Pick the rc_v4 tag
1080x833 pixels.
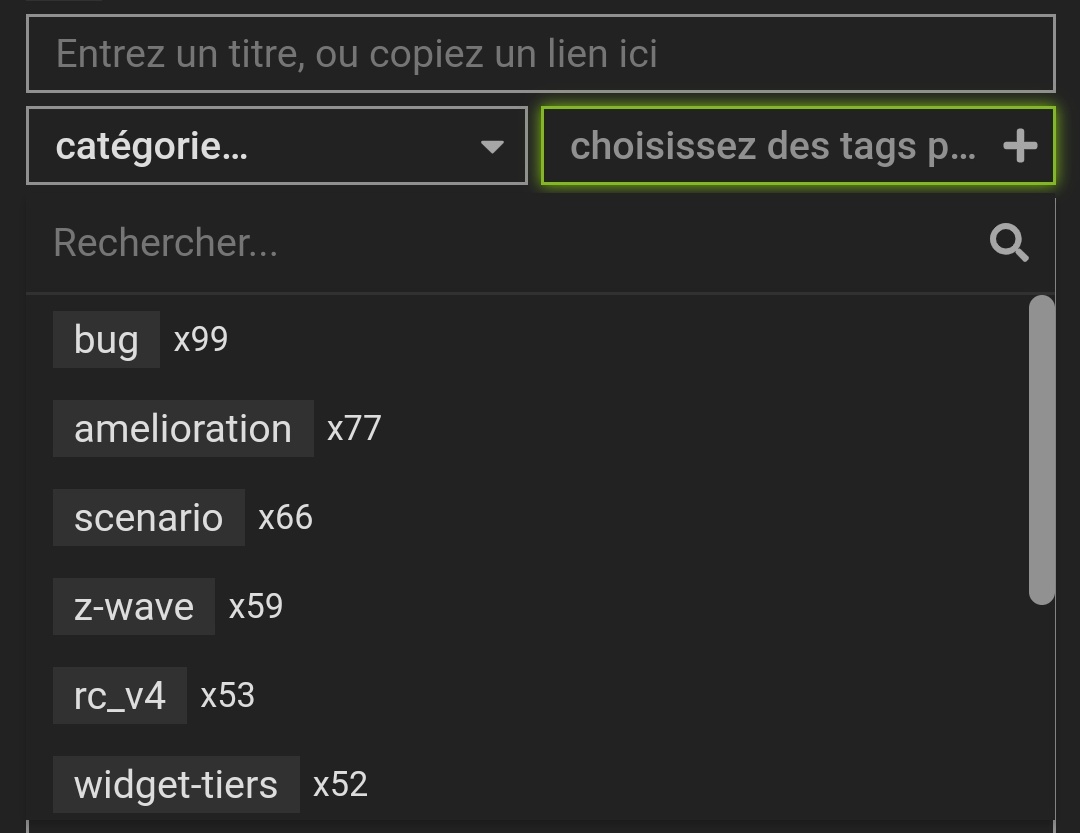click(x=120, y=695)
